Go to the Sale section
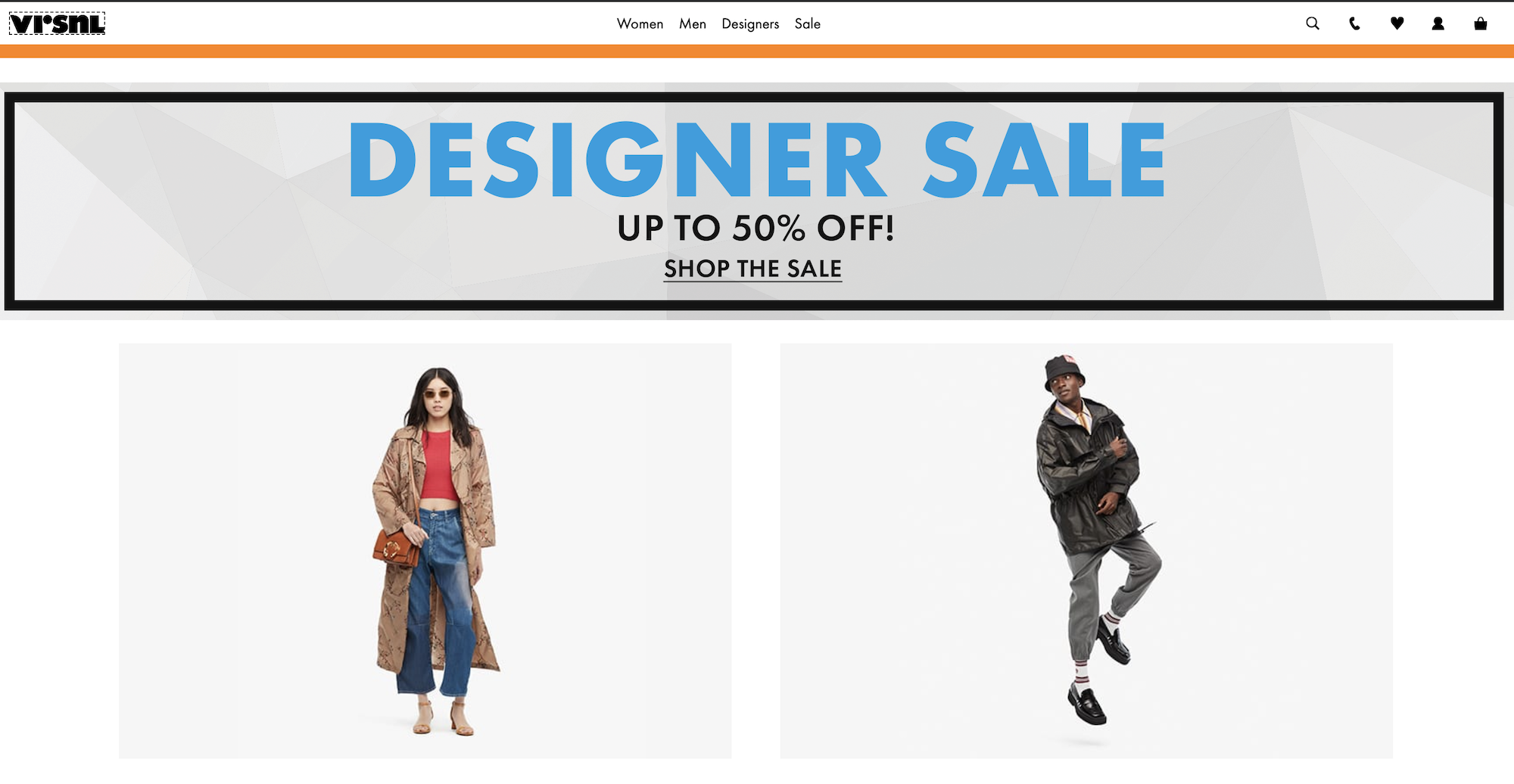1514x784 pixels. click(808, 23)
